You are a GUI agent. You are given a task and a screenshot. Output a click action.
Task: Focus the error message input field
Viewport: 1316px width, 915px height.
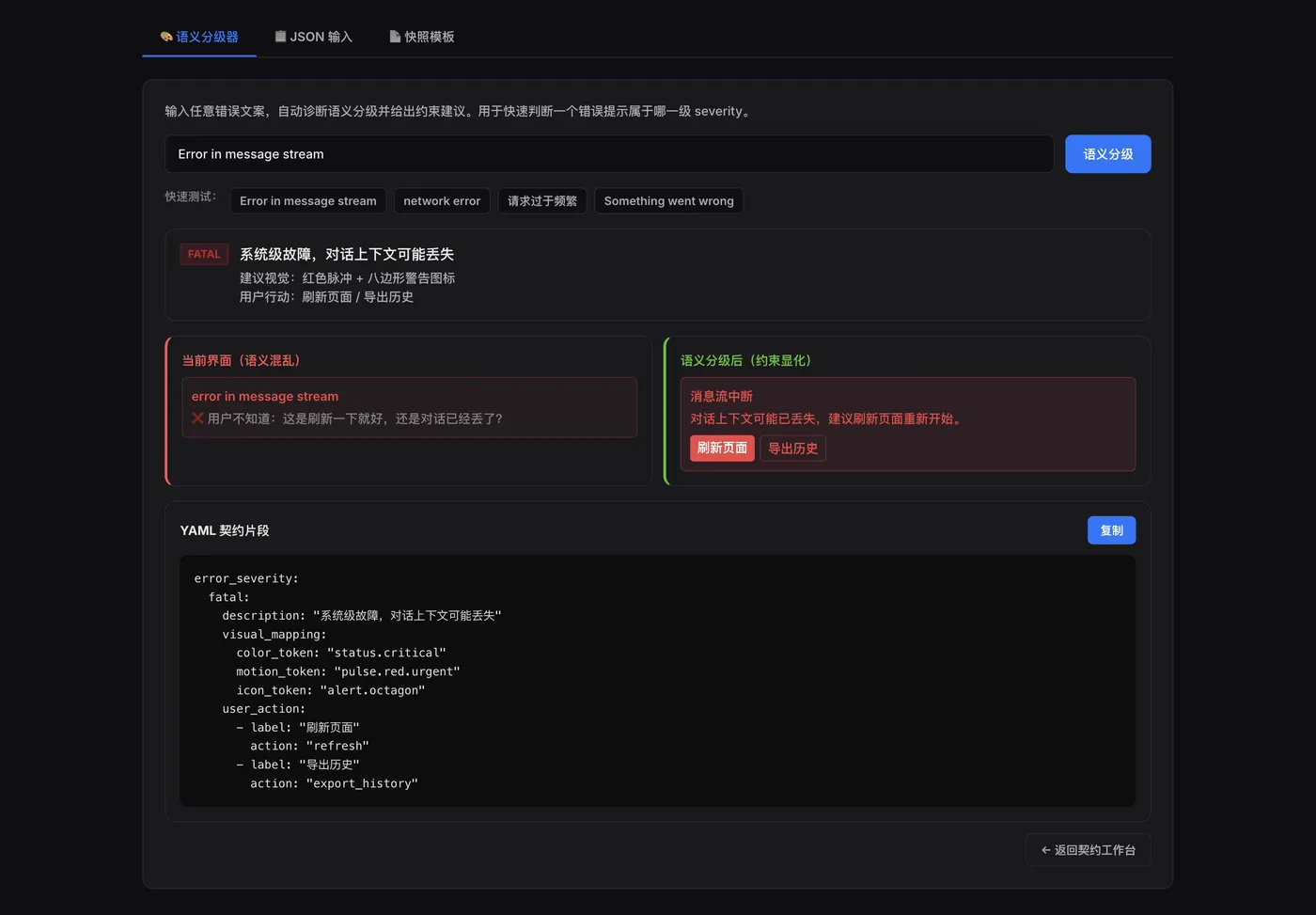609,154
